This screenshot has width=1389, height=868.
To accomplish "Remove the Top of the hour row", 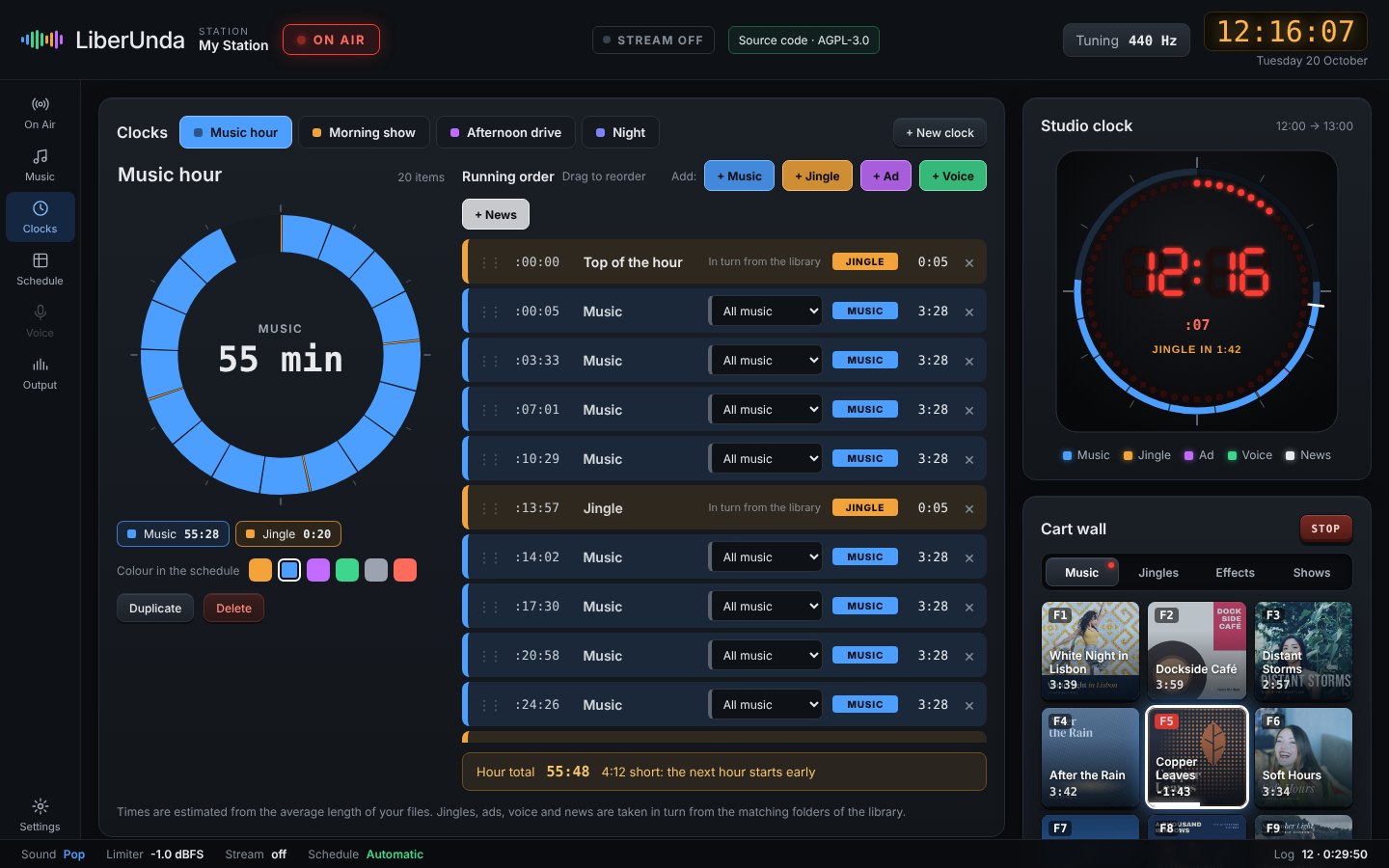I will coord(969,262).
